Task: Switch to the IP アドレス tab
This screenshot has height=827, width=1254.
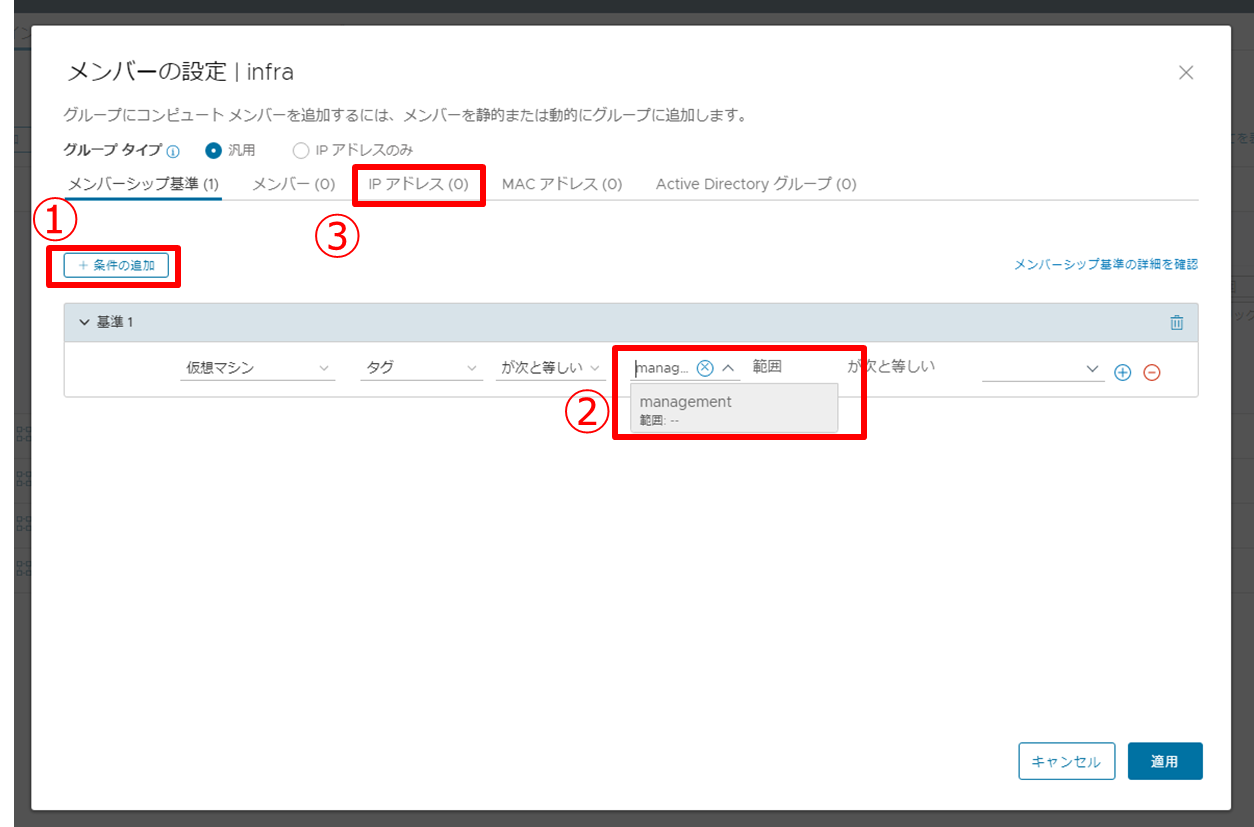Action: coord(418,184)
